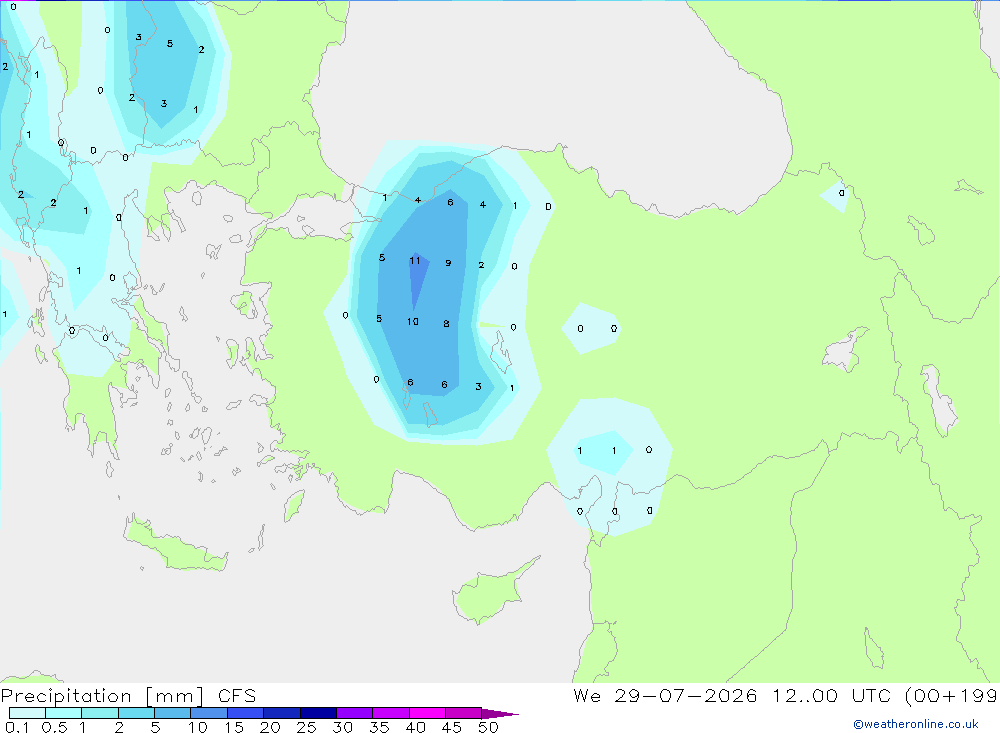Click the 0.1–0.5 mm legend color swatch
The image size is (1000, 733).
point(27,713)
